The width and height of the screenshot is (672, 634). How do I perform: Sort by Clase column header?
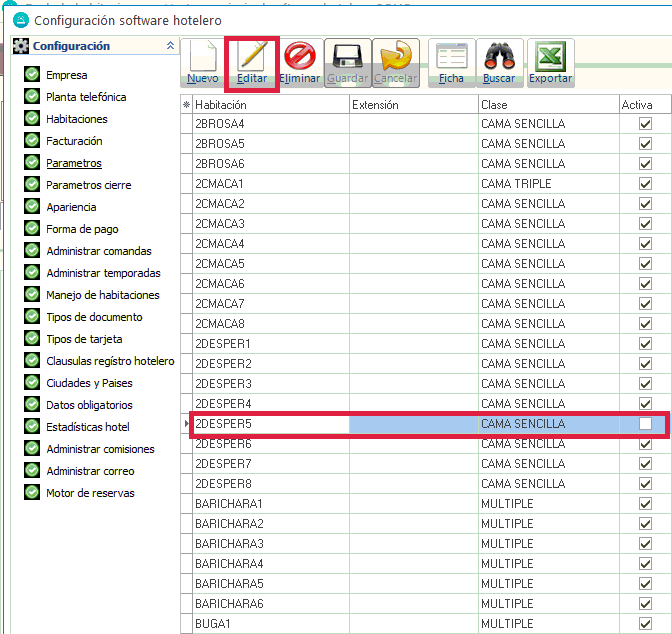coord(546,105)
